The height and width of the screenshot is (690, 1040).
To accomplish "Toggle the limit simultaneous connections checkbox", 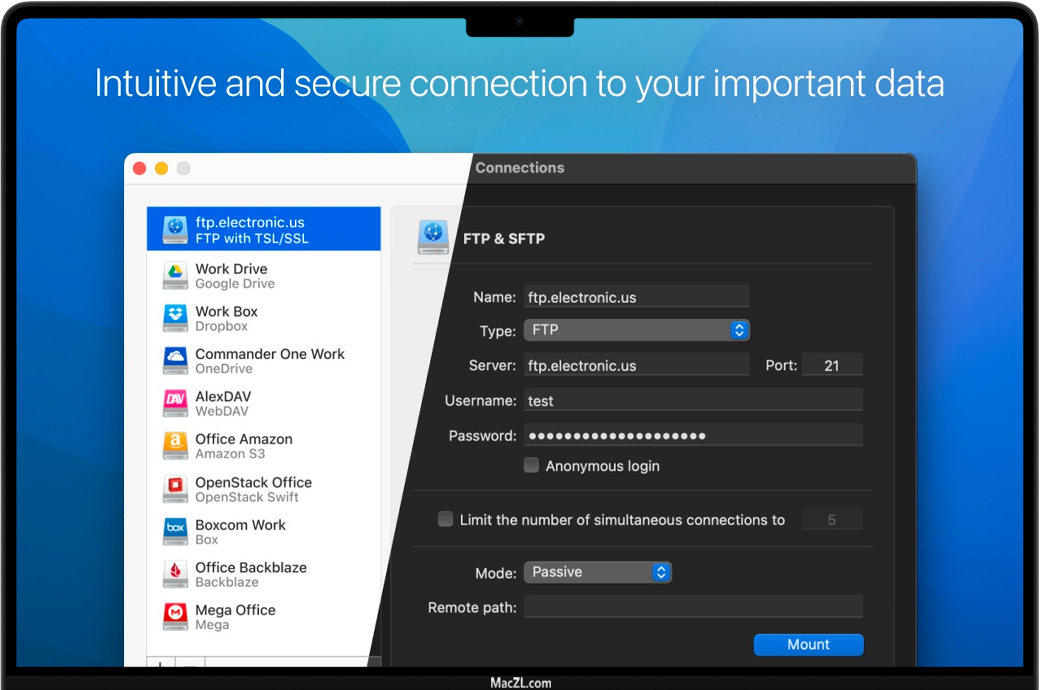I will pyautogui.click(x=446, y=519).
